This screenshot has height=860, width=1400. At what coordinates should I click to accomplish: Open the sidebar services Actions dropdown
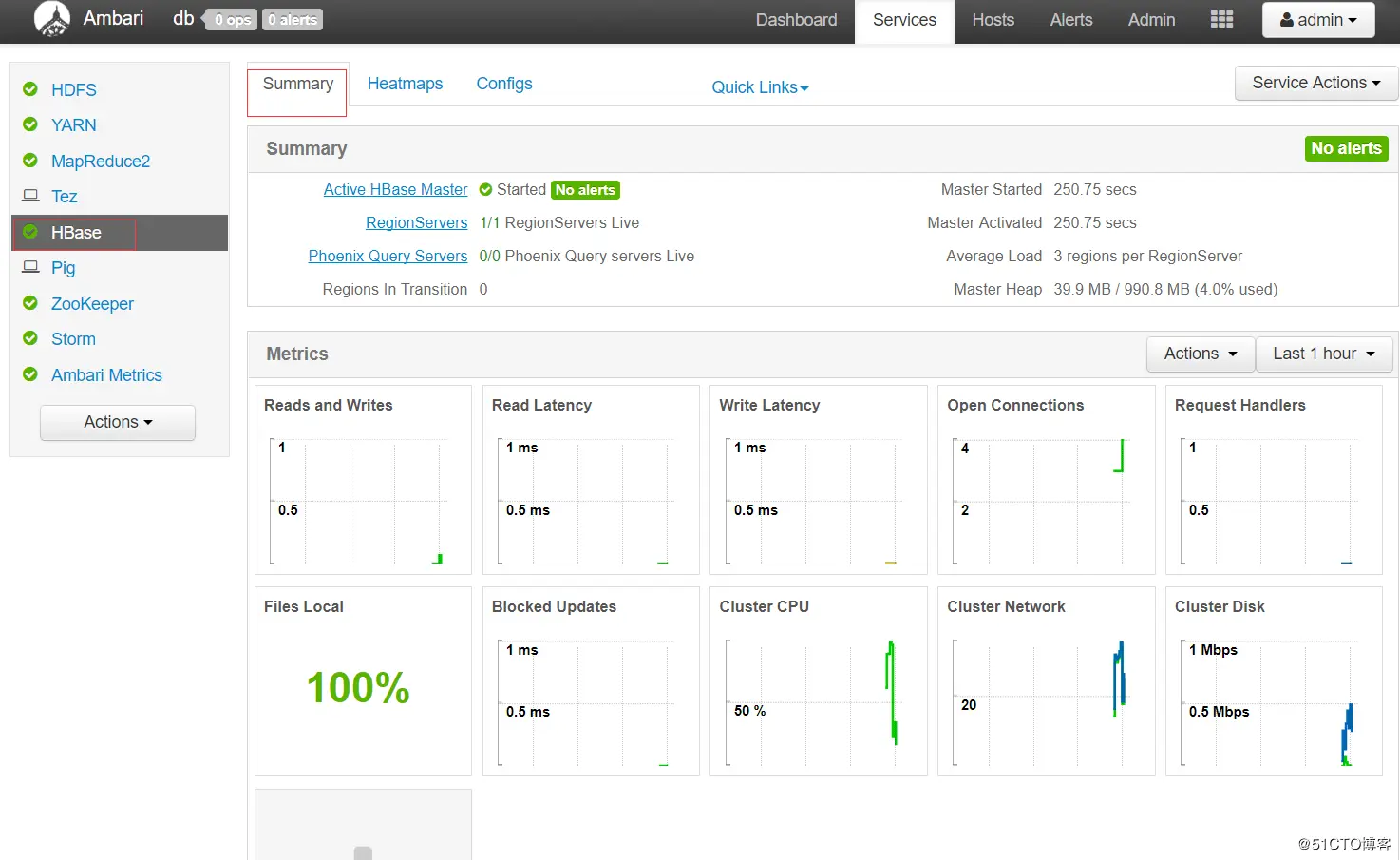[x=118, y=422]
